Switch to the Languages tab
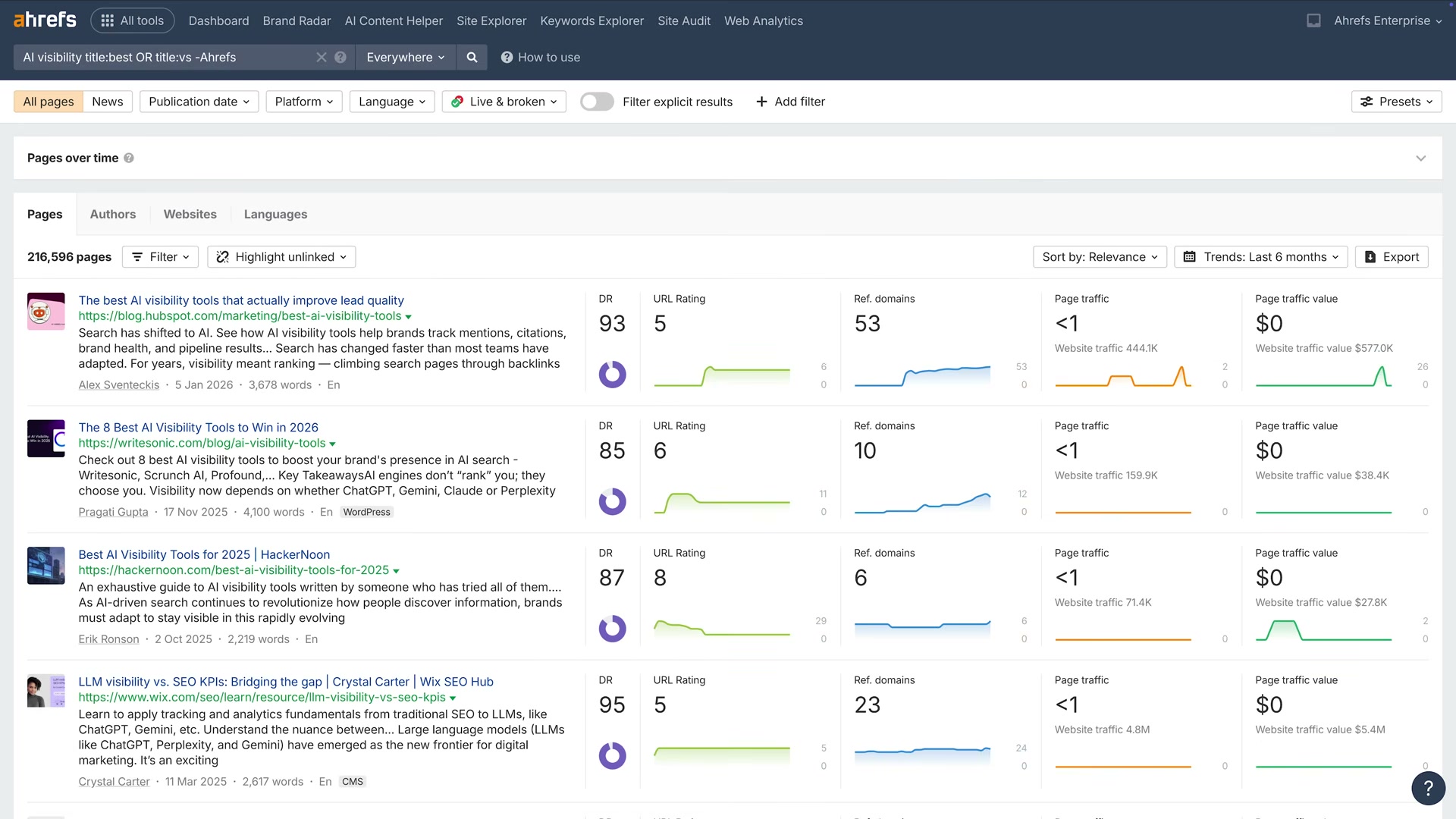 tap(275, 215)
